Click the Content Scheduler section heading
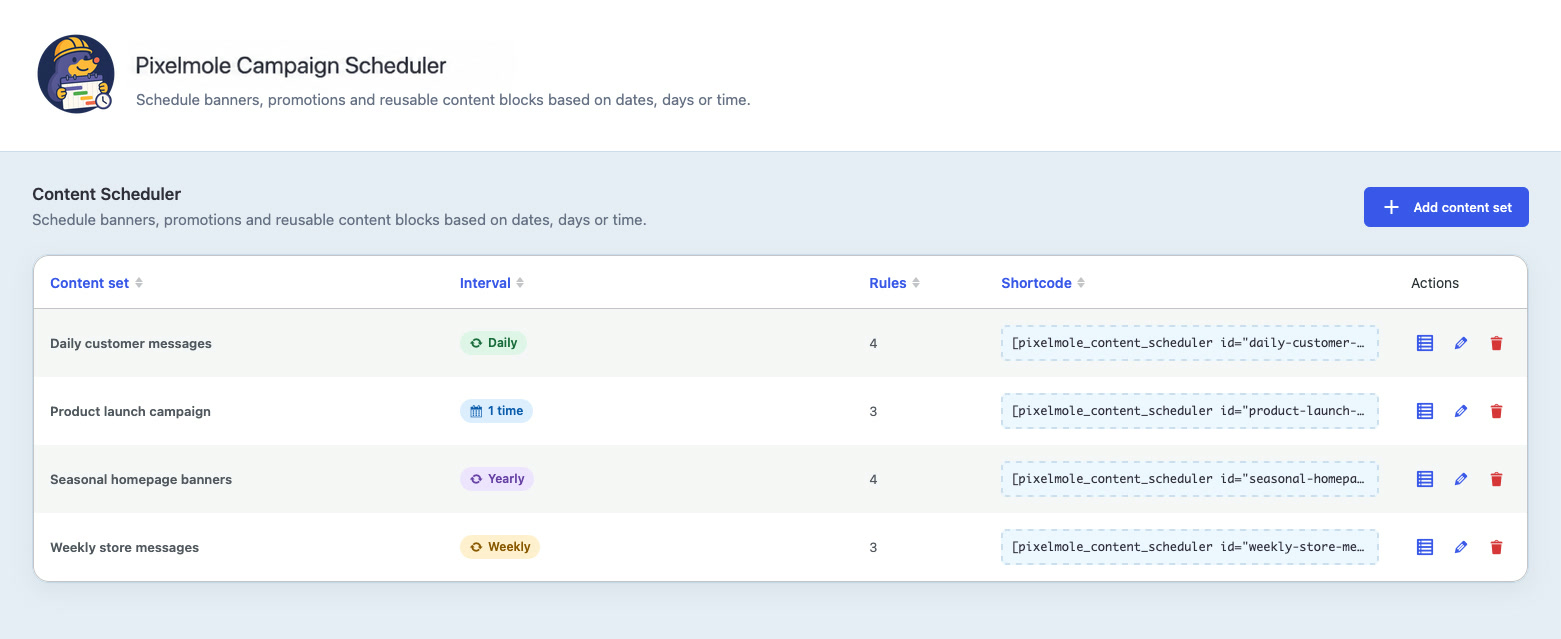This screenshot has width=1561, height=639. (107, 194)
